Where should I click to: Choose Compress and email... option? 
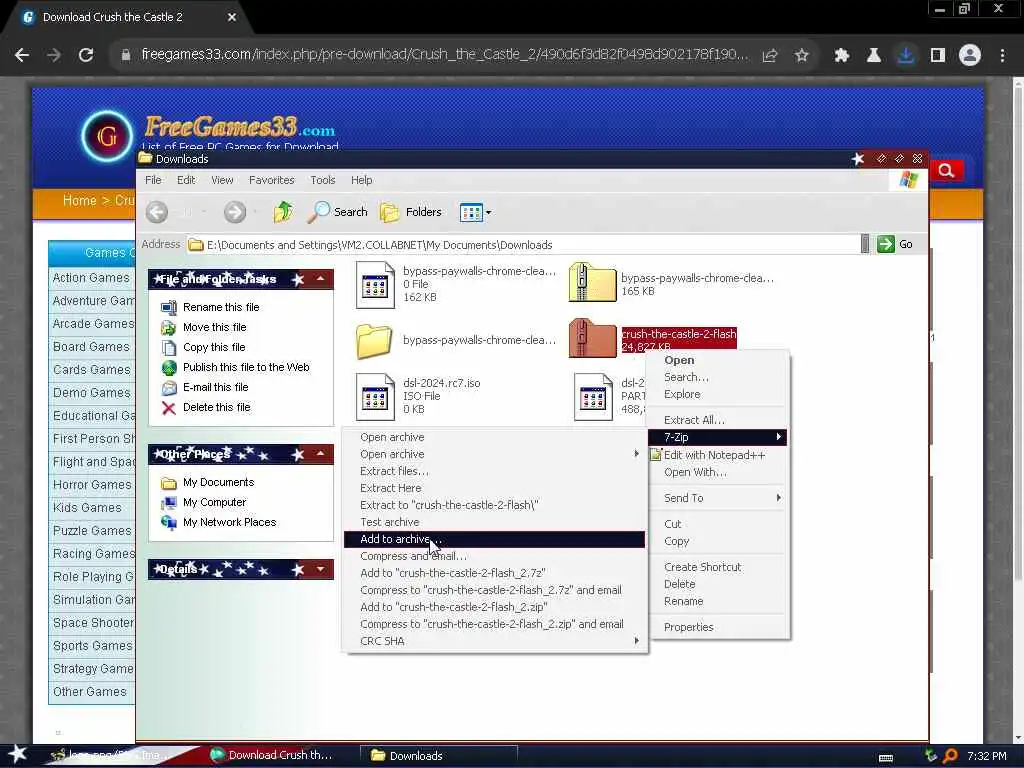[494, 556]
